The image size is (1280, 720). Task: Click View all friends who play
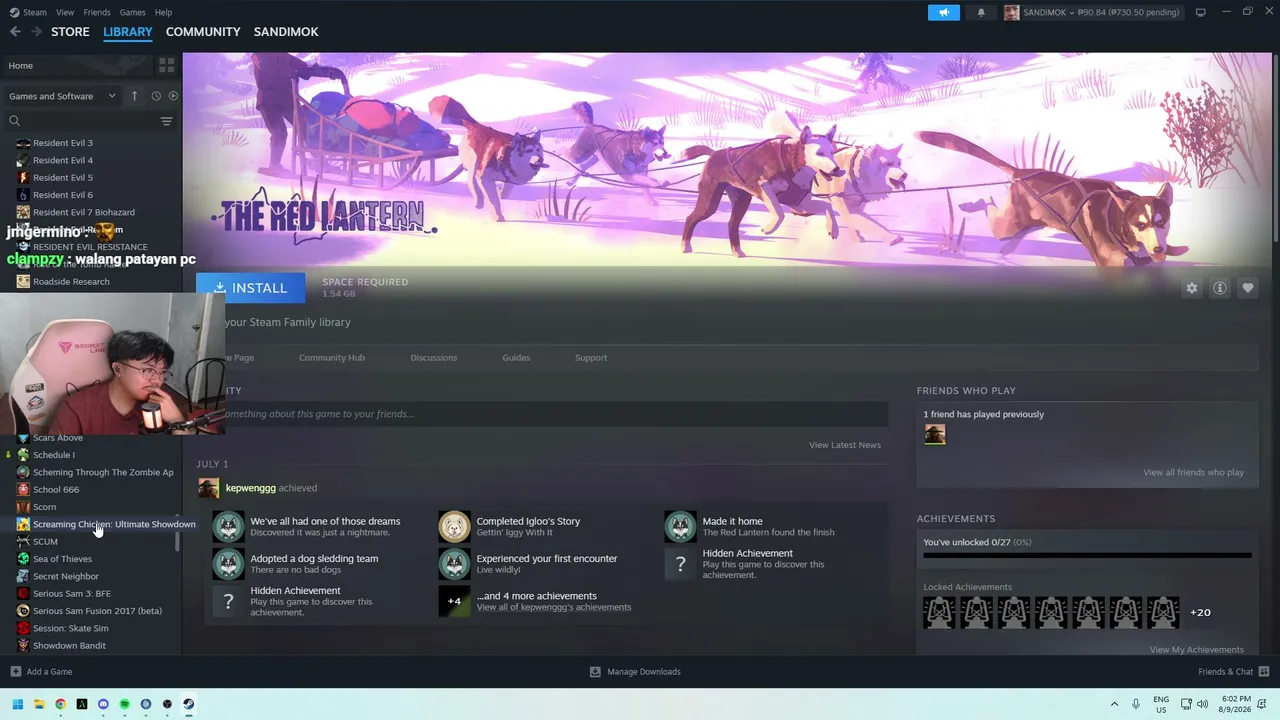coord(1194,473)
